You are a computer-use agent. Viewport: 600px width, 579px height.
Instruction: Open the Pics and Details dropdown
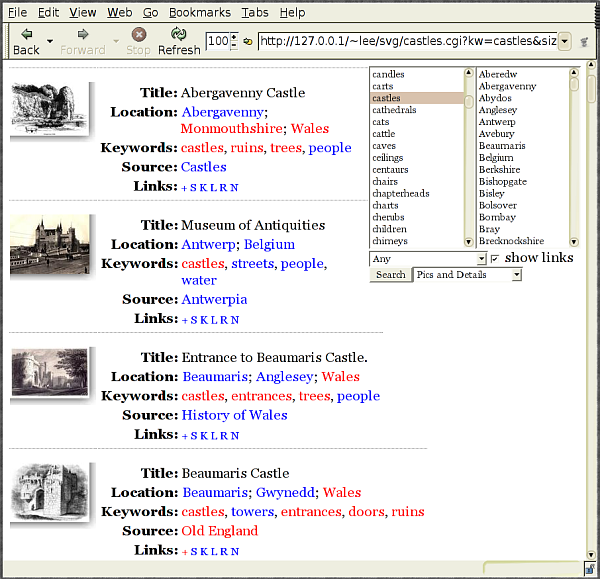[467, 275]
